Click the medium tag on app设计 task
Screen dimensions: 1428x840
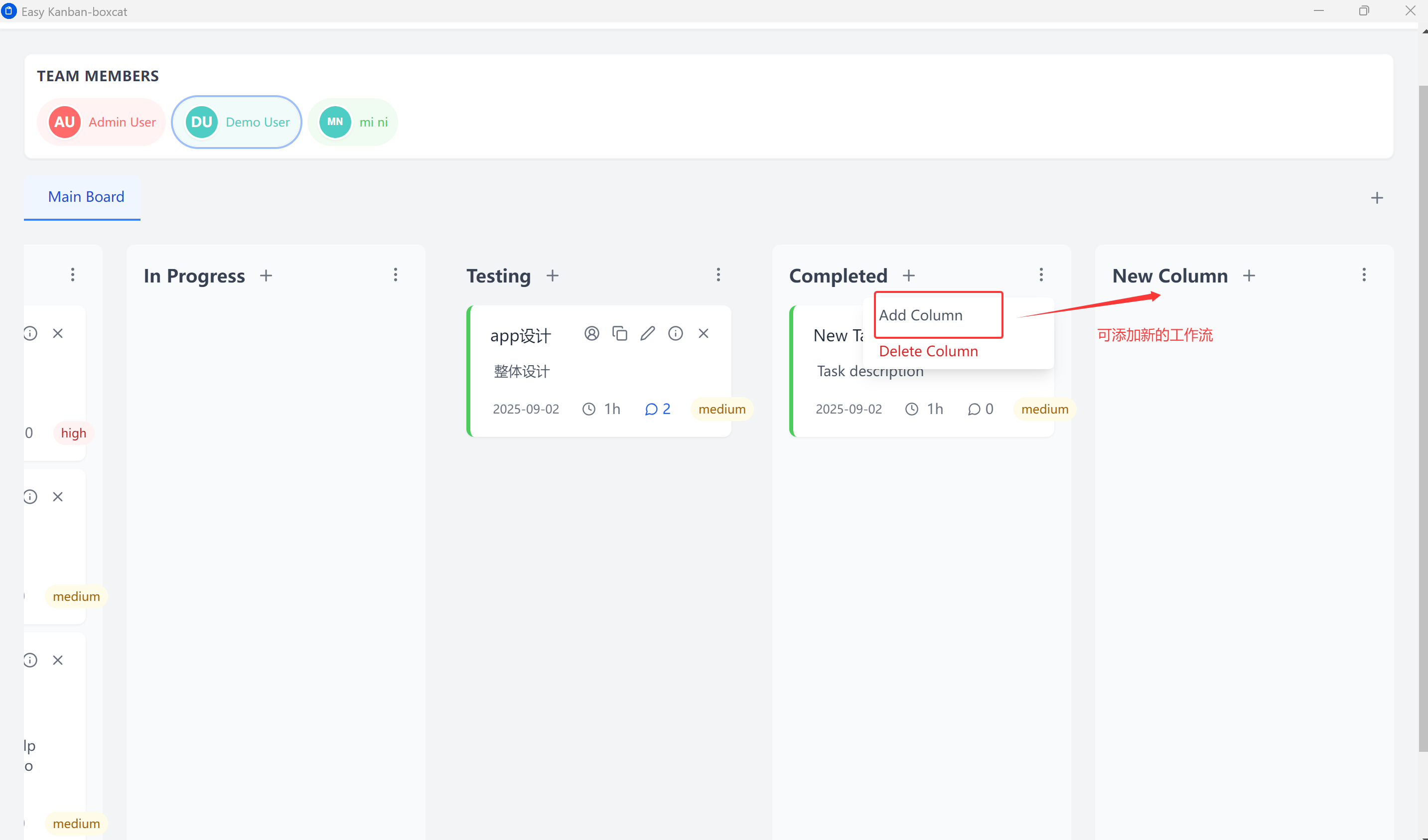tap(722, 409)
